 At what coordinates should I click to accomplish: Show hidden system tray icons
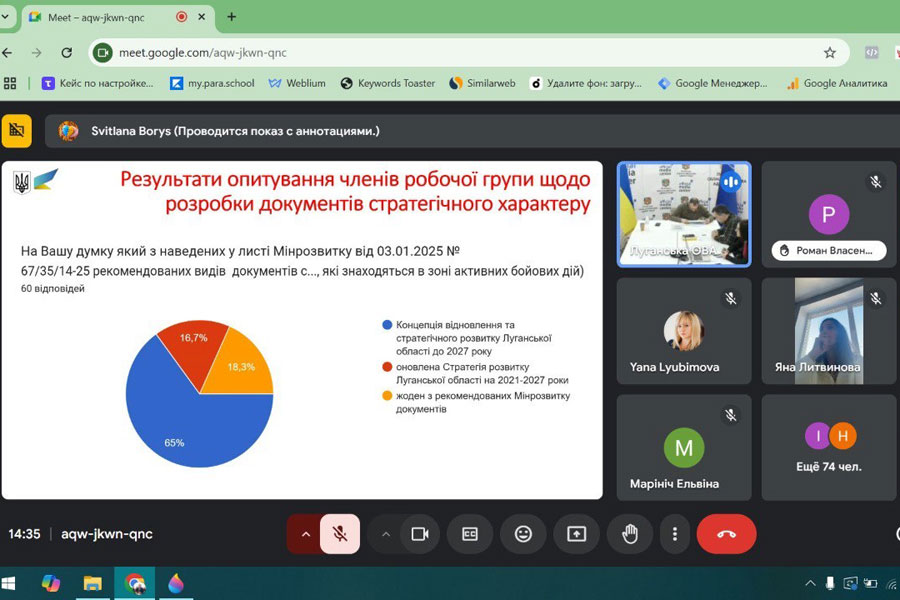point(810,584)
